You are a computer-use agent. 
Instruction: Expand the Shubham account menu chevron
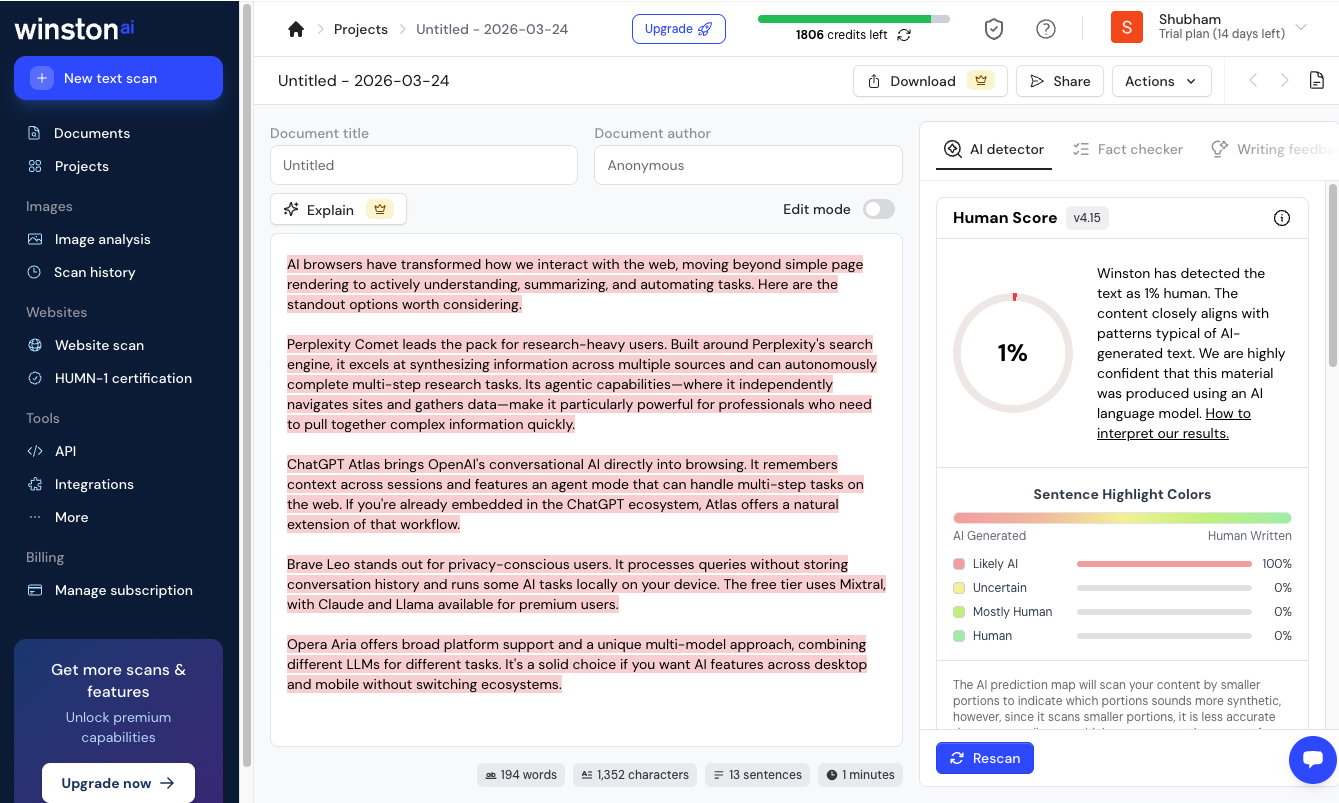click(1301, 28)
